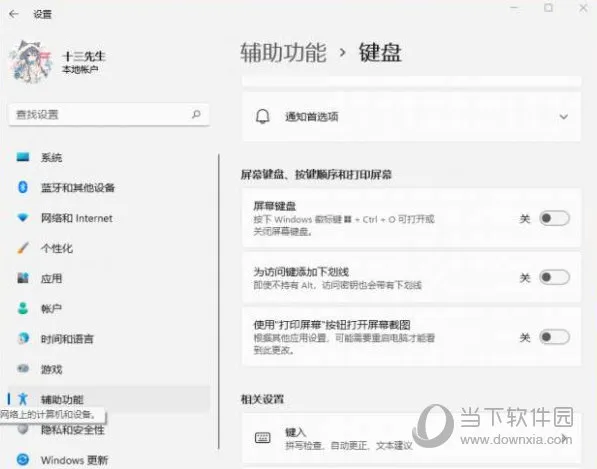Click the sidebar vertical scrollbar
Viewport: 597px width, 469px height.
coord(219,301)
